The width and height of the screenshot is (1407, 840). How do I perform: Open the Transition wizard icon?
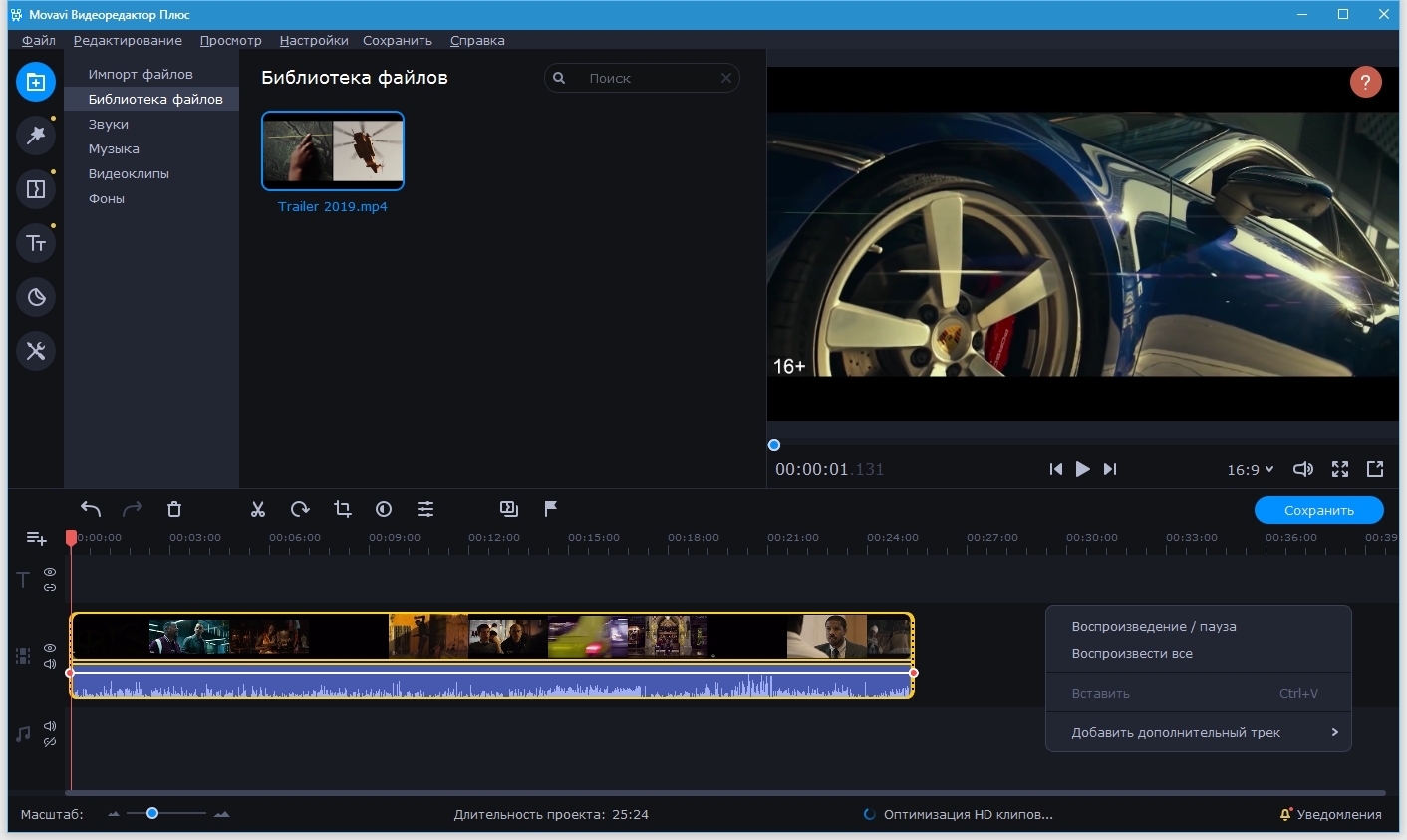pos(509,509)
